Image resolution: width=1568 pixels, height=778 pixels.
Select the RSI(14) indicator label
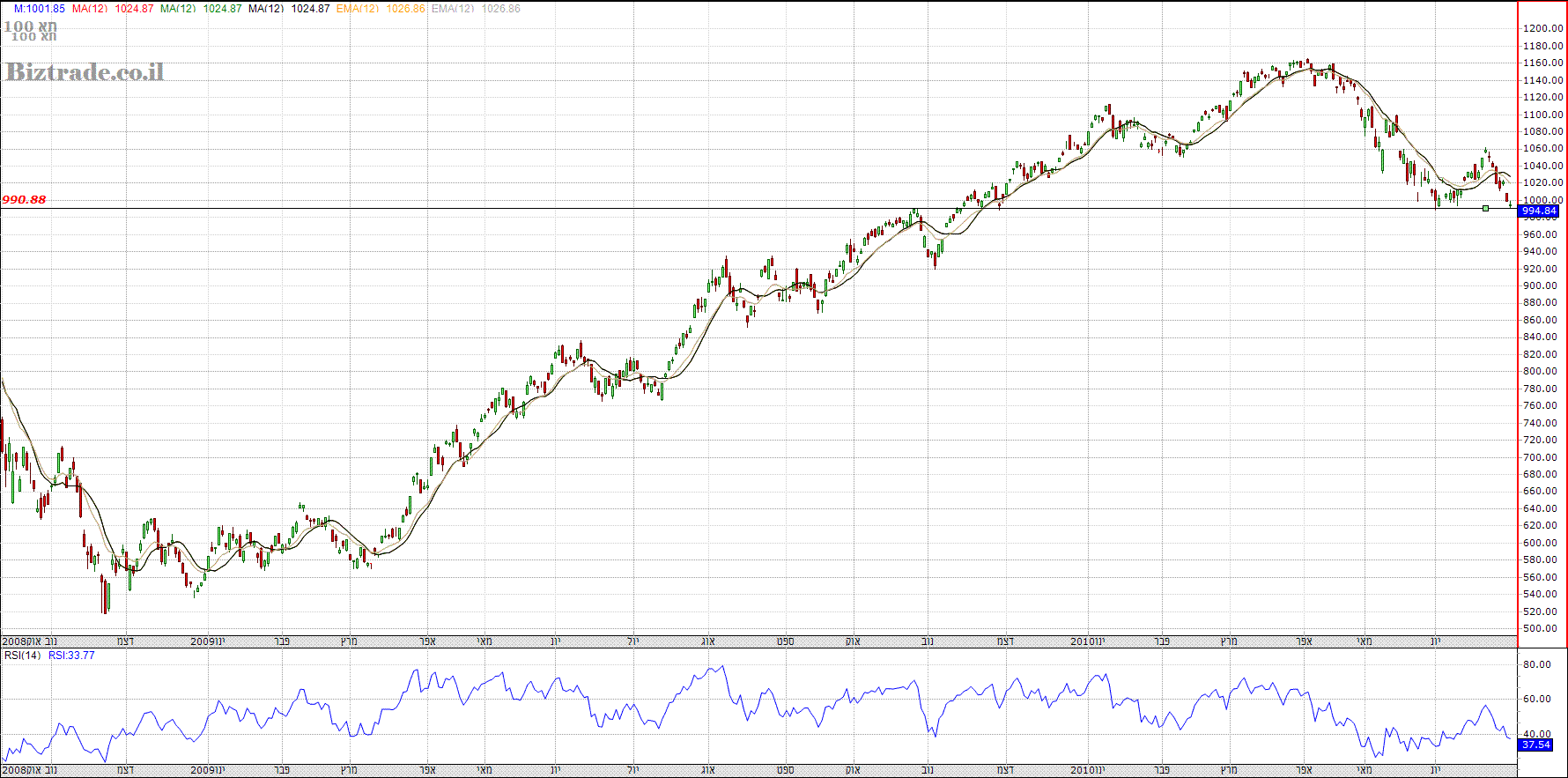(22, 656)
